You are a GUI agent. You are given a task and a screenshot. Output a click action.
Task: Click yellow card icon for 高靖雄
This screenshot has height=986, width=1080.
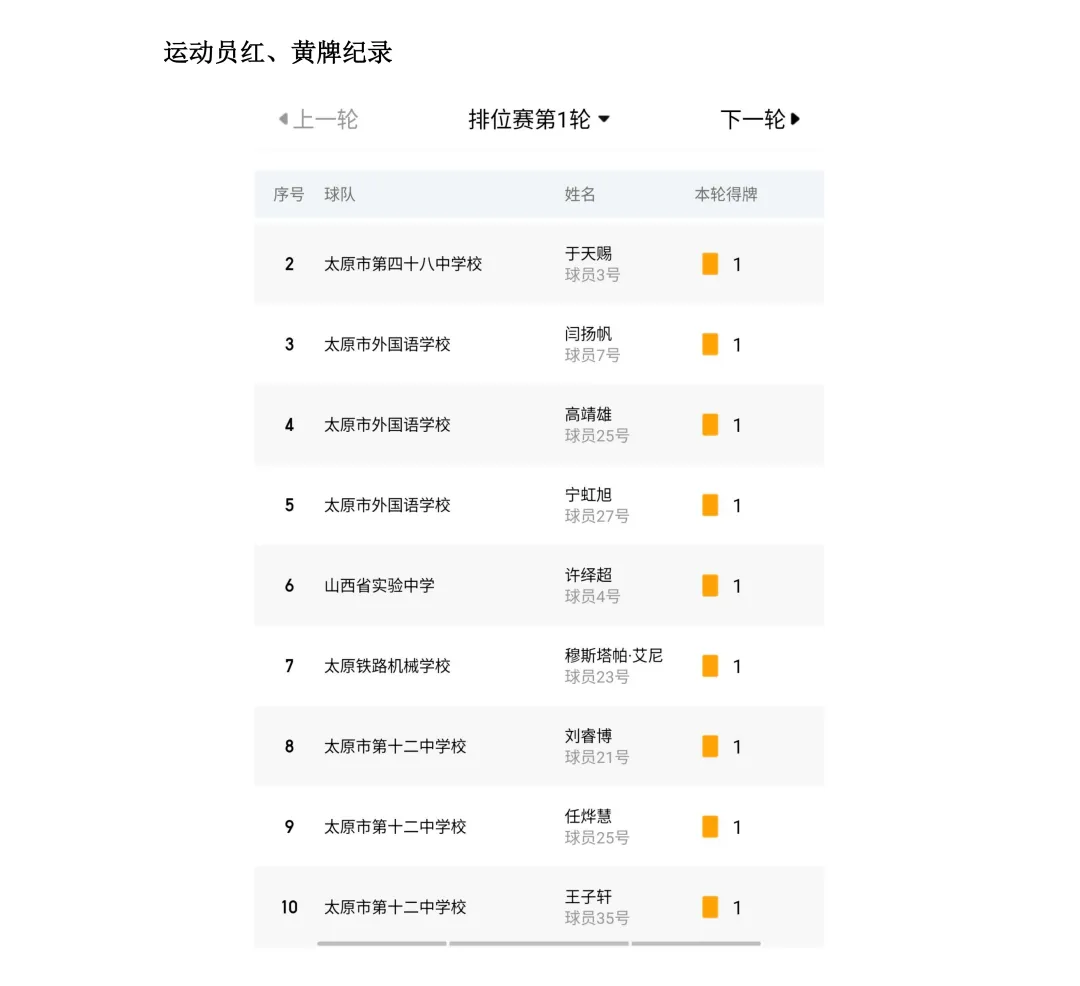coord(710,425)
